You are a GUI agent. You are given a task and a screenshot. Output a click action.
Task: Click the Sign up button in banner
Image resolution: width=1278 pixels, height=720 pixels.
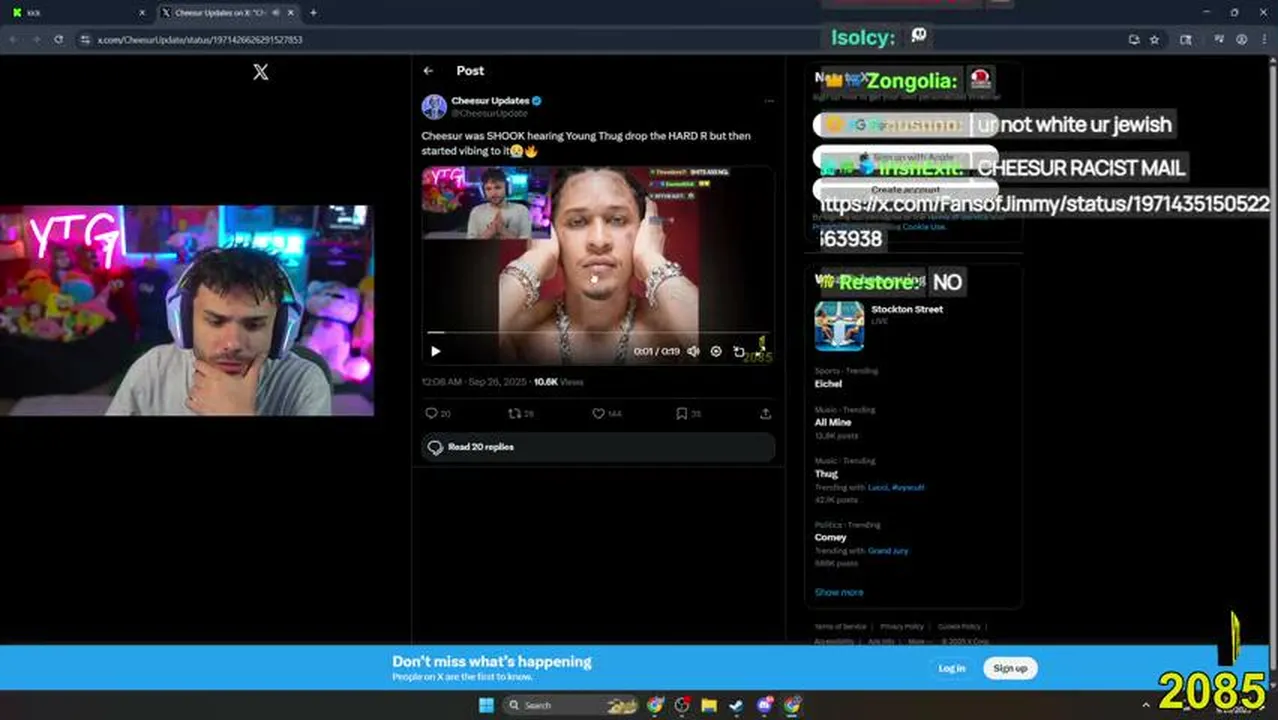click(1010, 668)
